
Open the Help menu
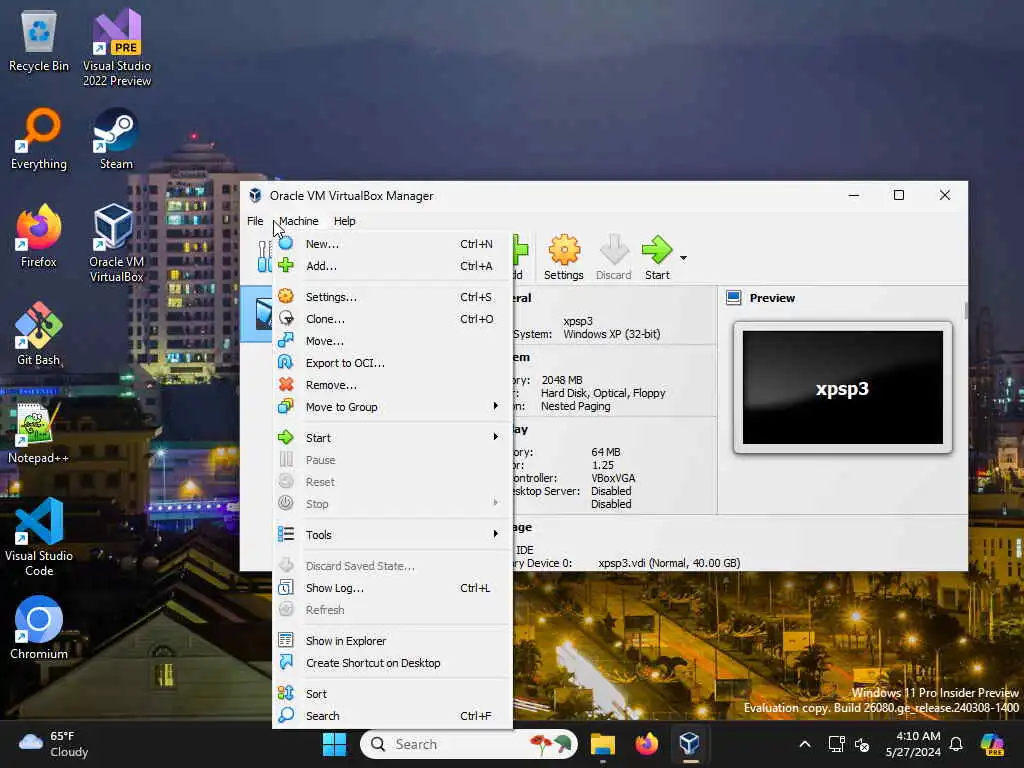345,221
